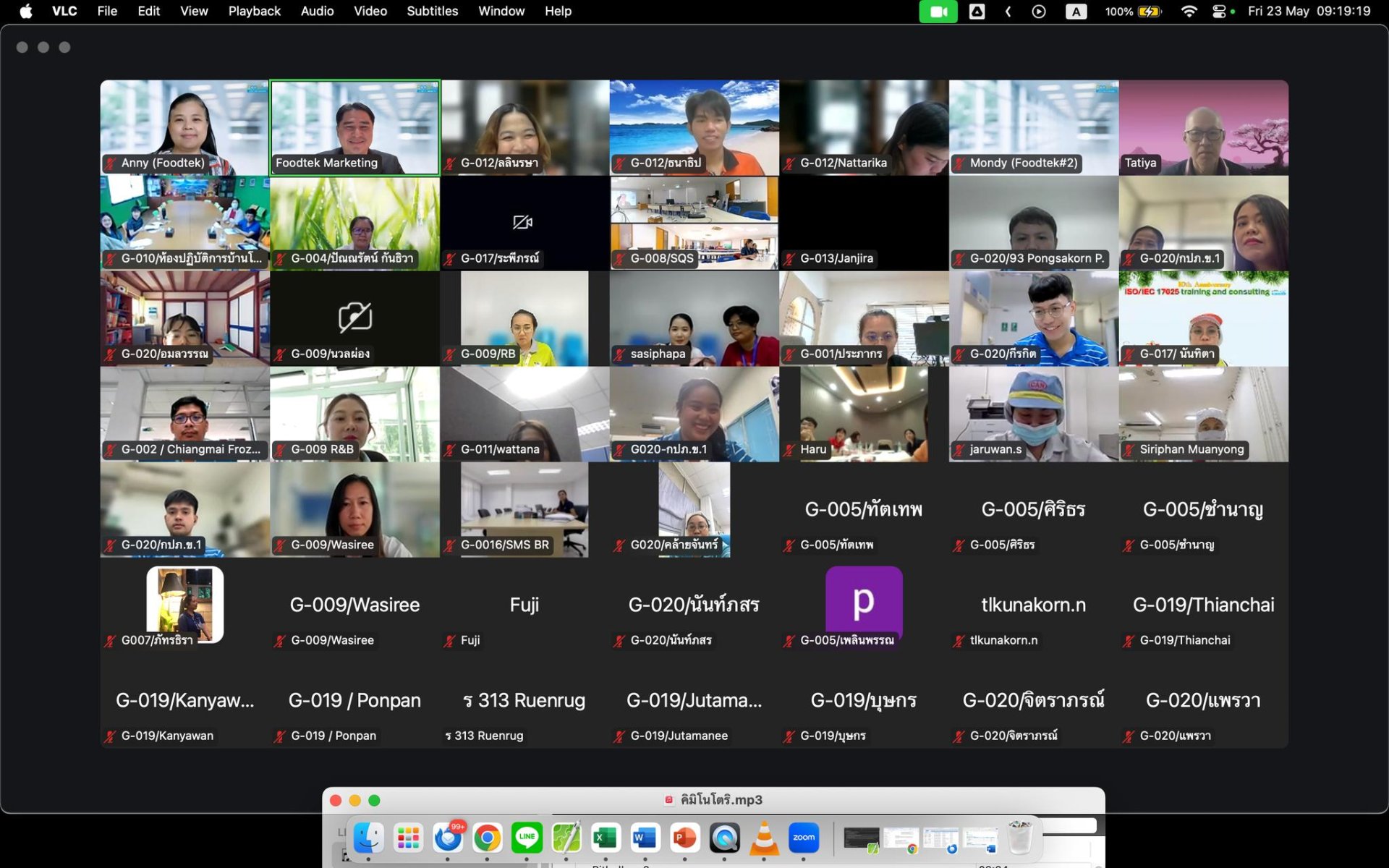Open the input source 'A' menu

click(1076, 11)
